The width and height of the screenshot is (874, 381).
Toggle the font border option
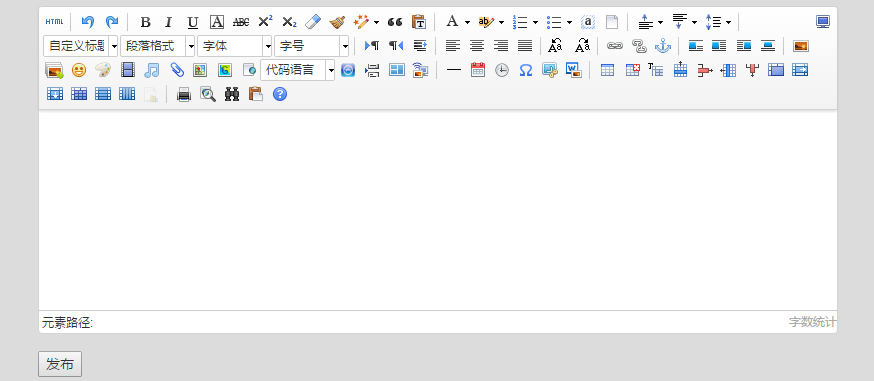[217, 22]
